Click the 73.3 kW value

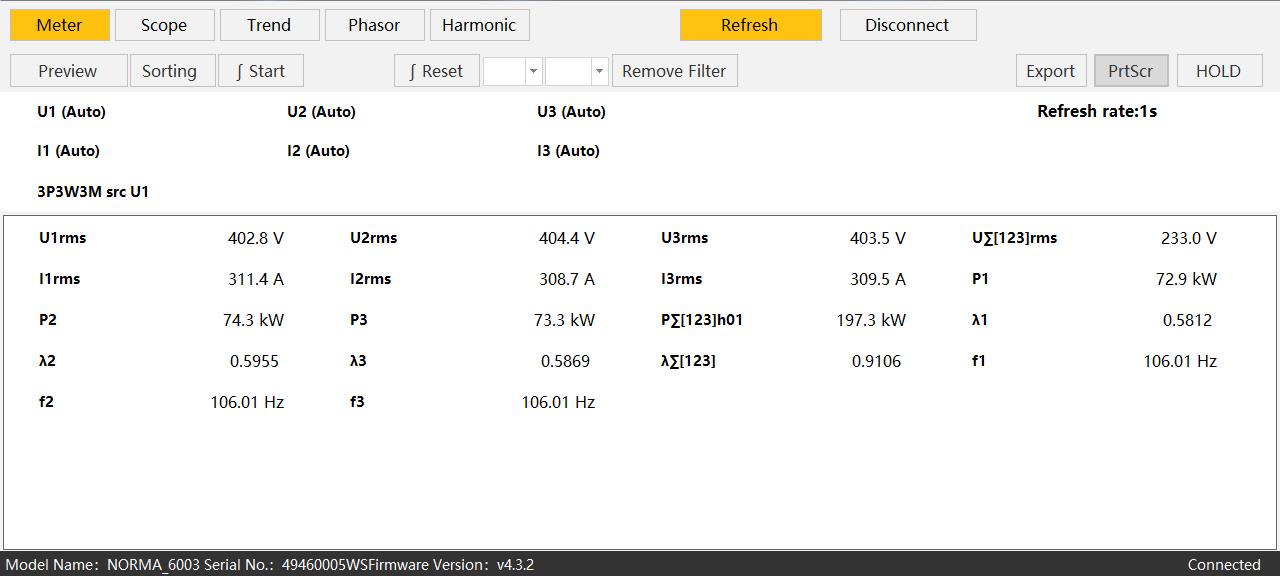tap(564, 320)
